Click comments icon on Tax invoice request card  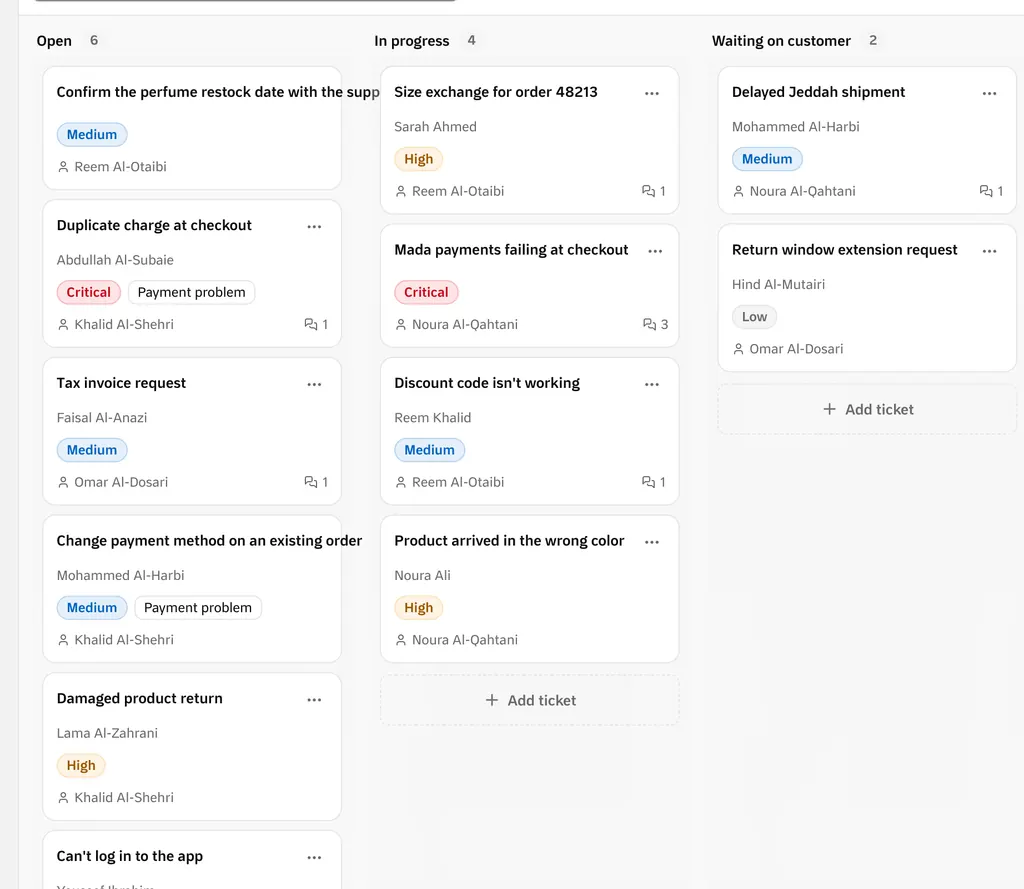(x=311, y=482)
